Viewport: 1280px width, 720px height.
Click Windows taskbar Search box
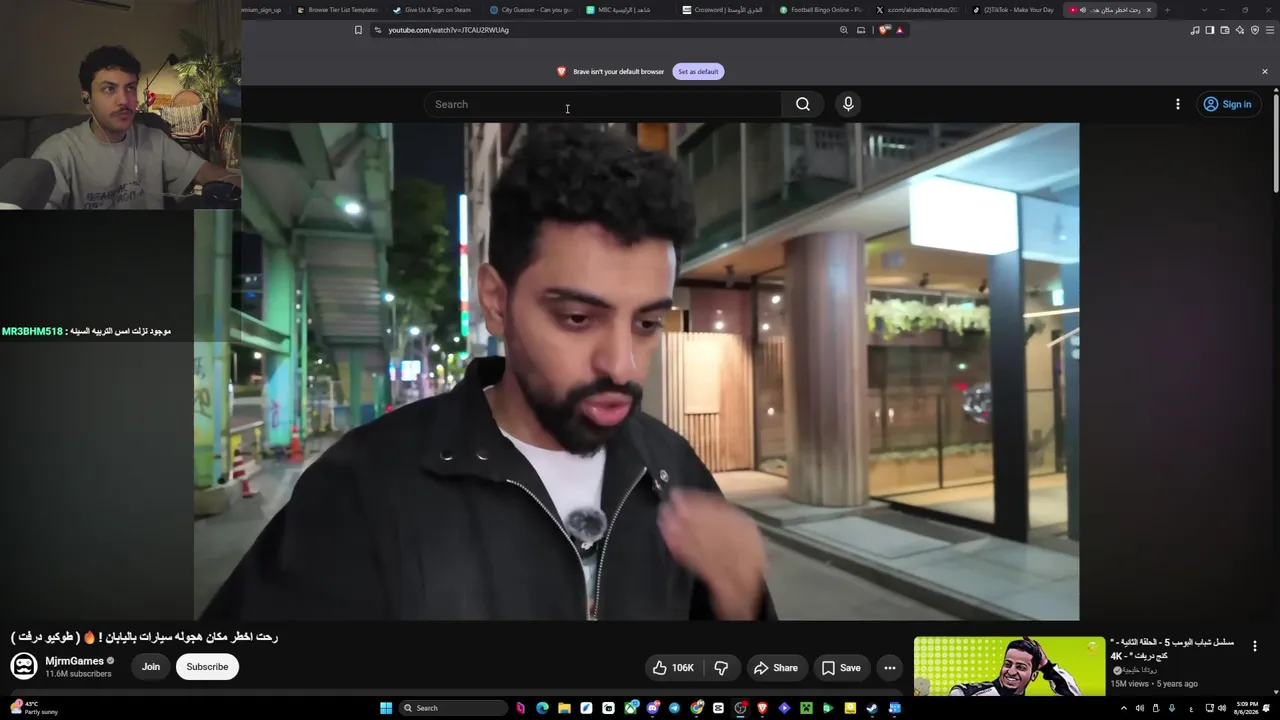click(x=454, y=708)
